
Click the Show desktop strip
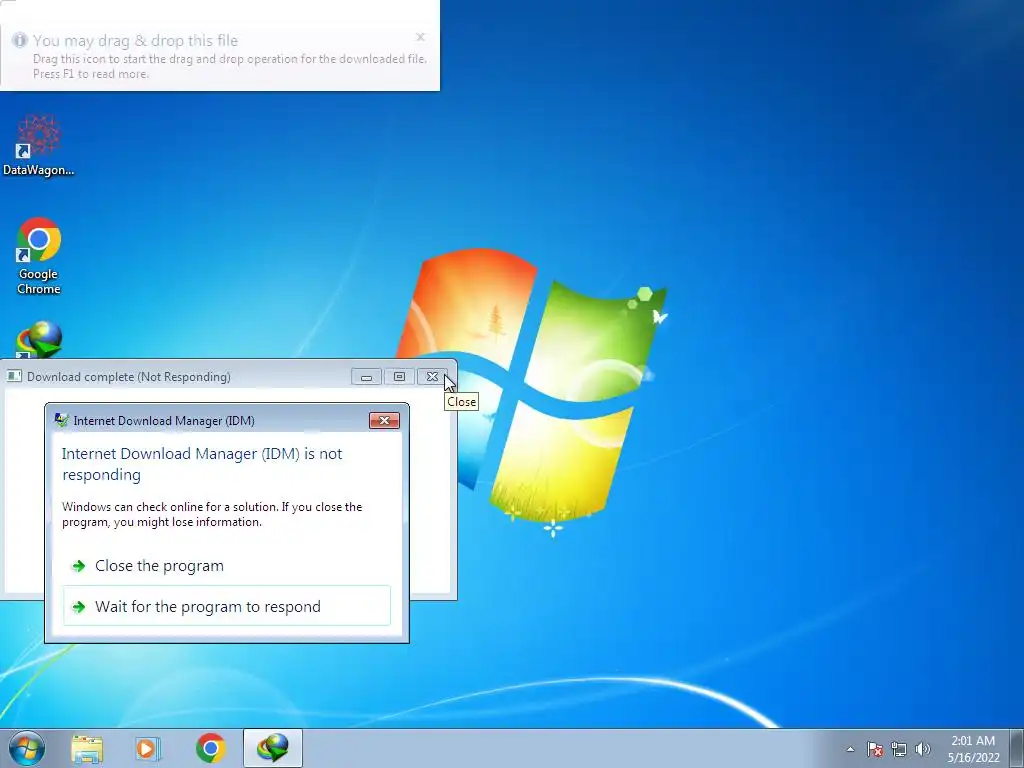pos(1016,748)
